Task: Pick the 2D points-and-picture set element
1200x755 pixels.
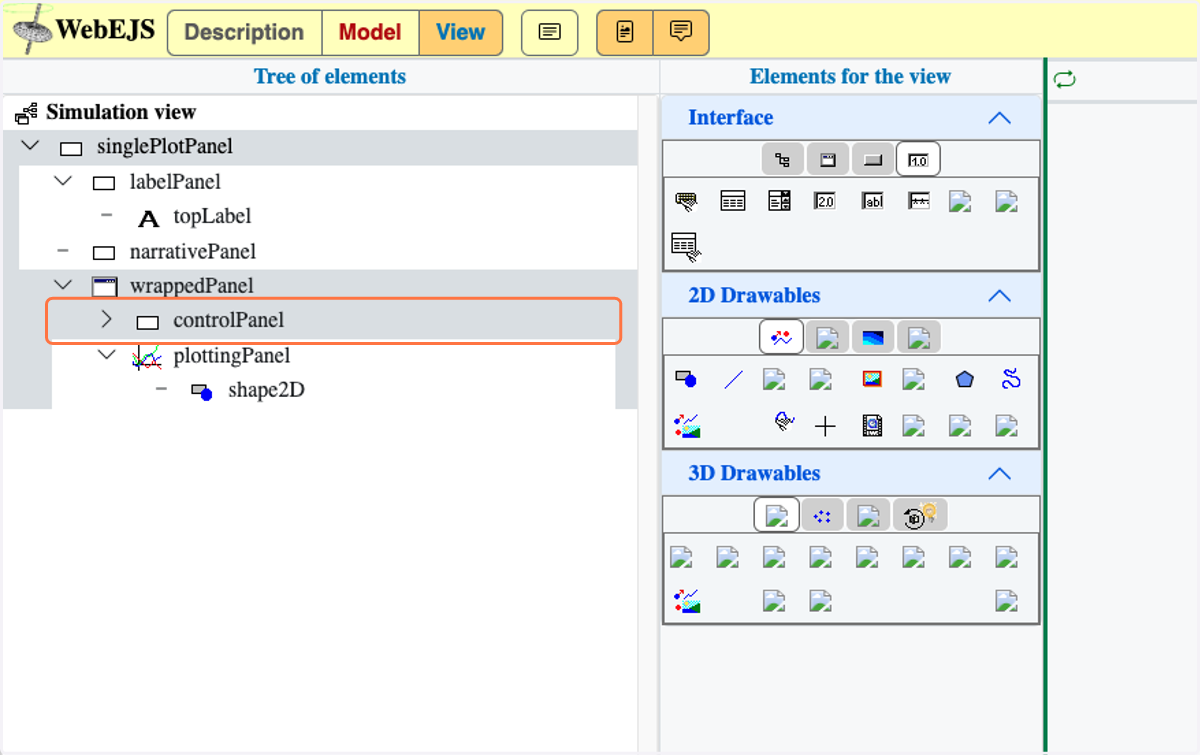Action: [x=687, y=427]
